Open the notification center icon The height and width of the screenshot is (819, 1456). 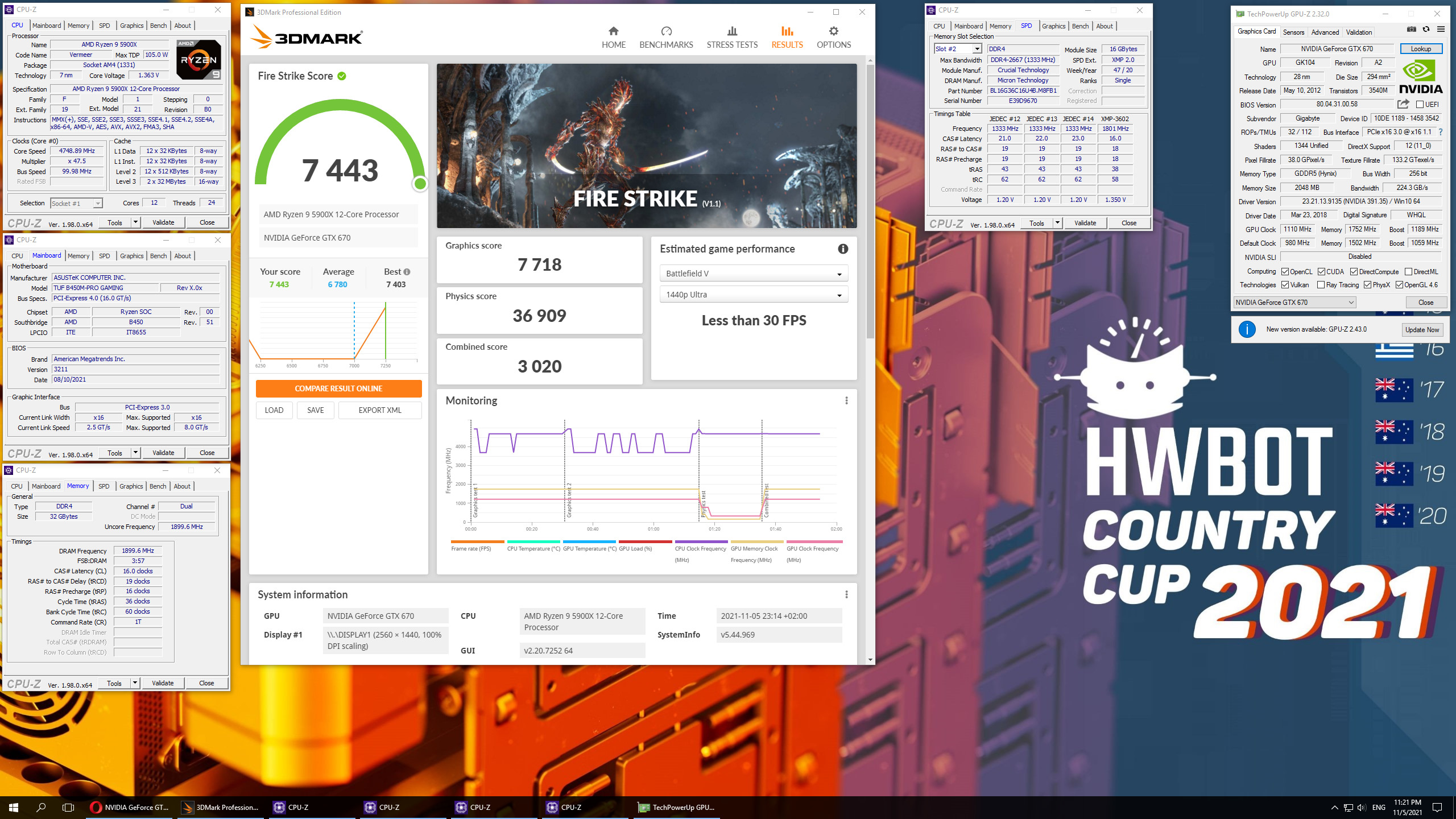pos(1437,808)
